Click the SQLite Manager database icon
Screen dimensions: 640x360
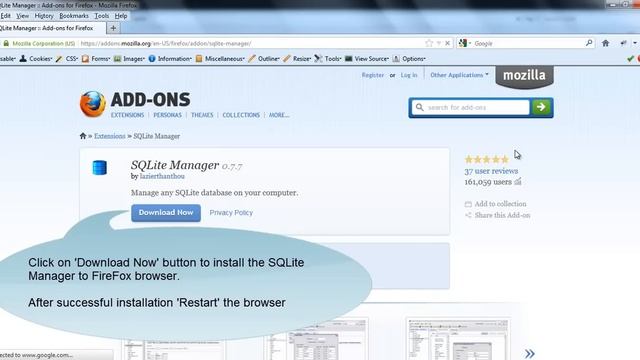coord(100,168)
